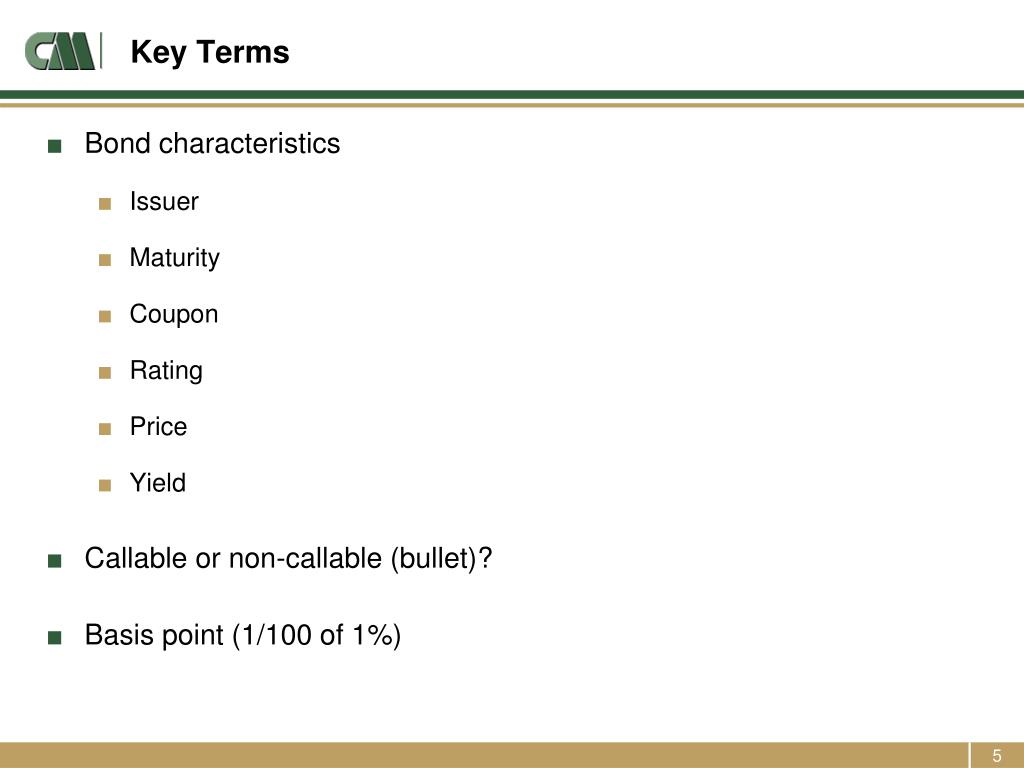
Task: Click the CM logo icon
Action: [x=63, y=51]
